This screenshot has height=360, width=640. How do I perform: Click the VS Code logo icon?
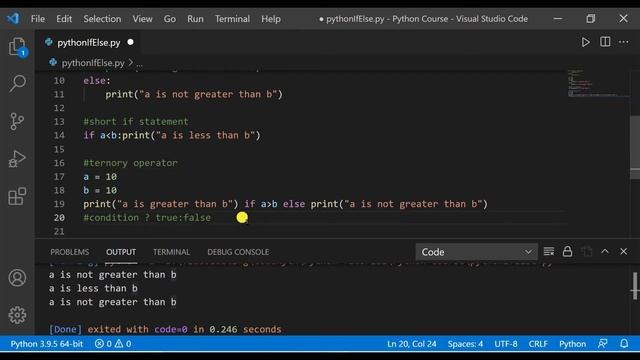pos(13,18)
